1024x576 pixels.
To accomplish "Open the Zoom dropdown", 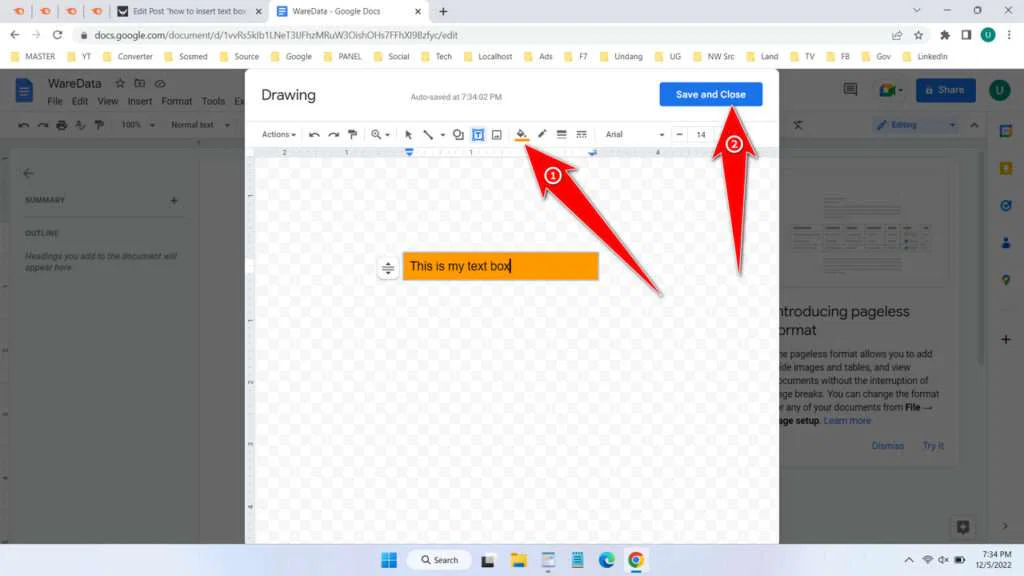I will click(378, 134).
